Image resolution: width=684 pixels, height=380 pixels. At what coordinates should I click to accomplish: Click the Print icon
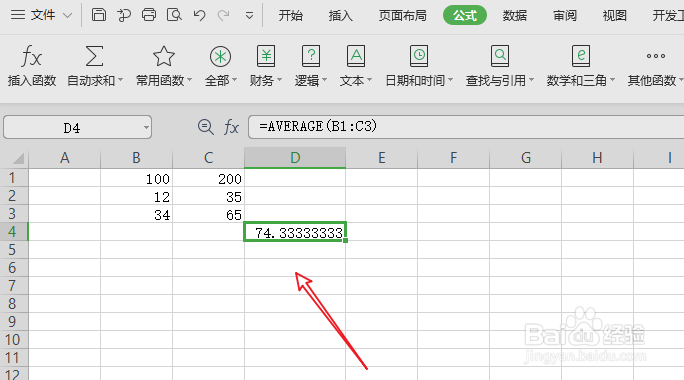(149, 15)
